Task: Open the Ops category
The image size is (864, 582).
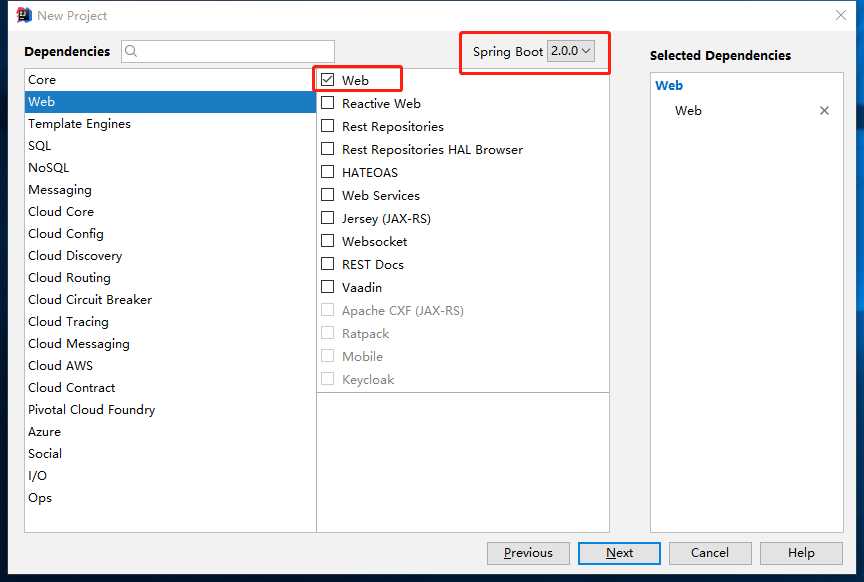Action: [x=170, y=498]
